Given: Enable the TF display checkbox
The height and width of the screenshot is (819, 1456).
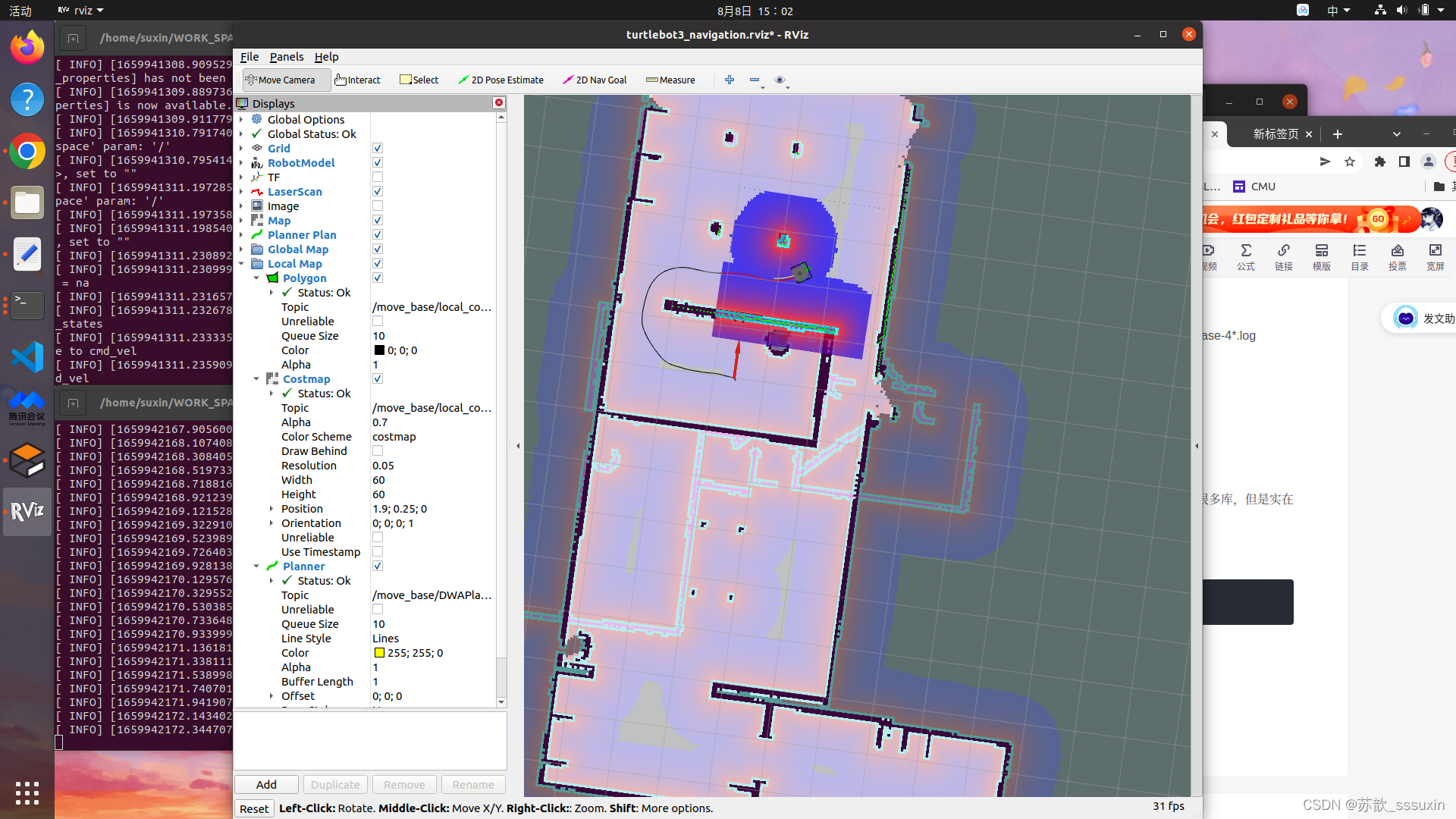Looking at the screenshot, I should [x=378, y=177].
